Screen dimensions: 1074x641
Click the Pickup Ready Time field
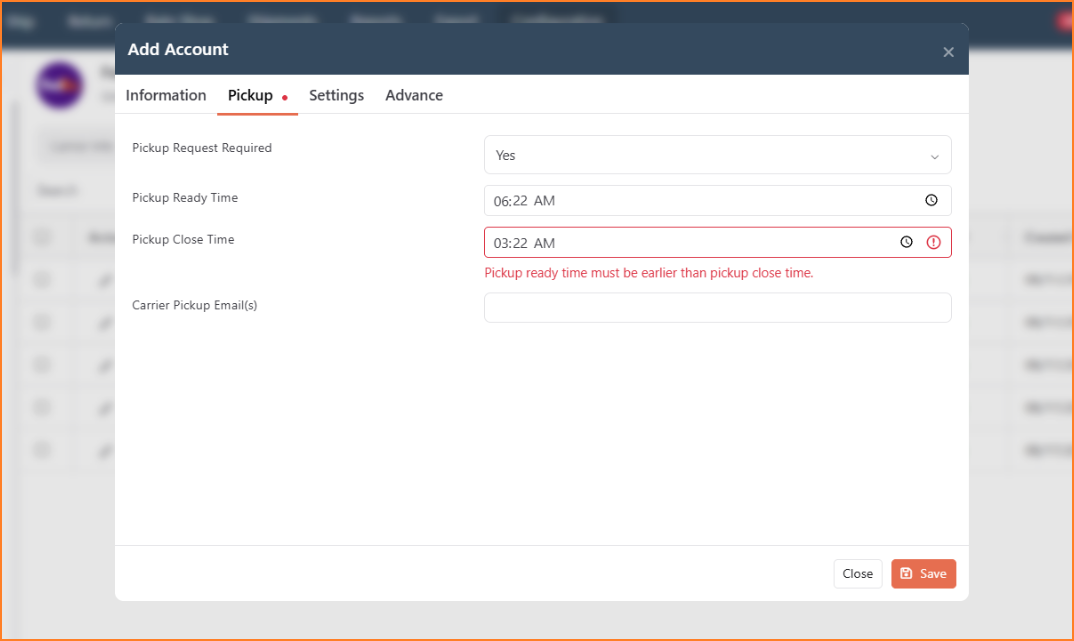tap(717, 201)
